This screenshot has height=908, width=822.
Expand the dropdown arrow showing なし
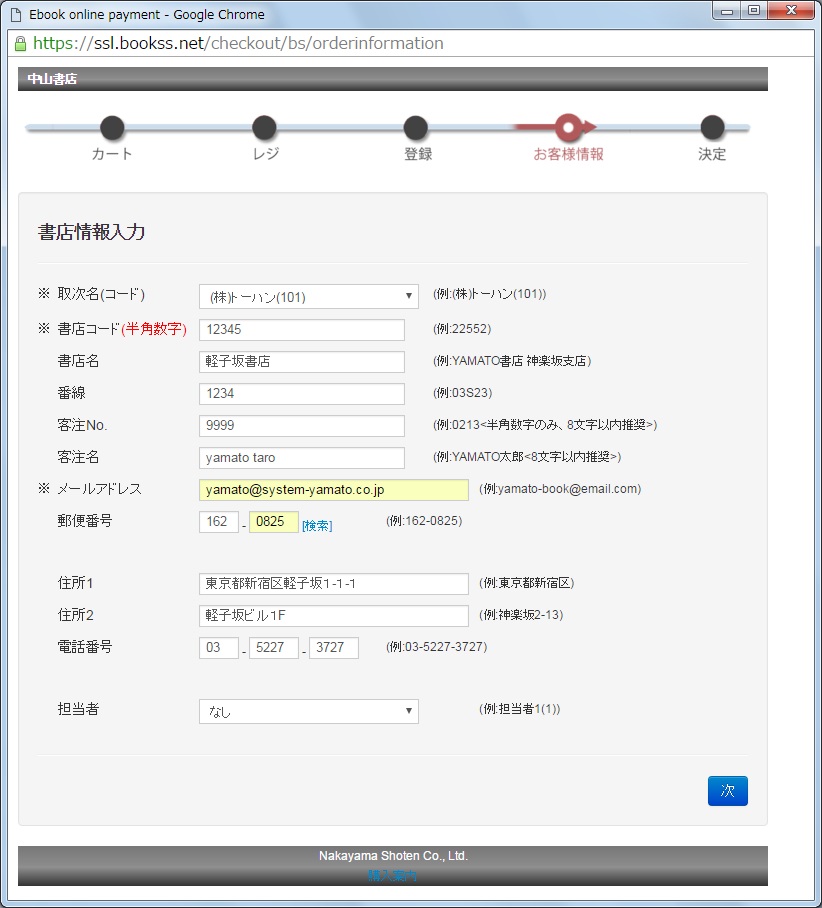pos(409,711)
